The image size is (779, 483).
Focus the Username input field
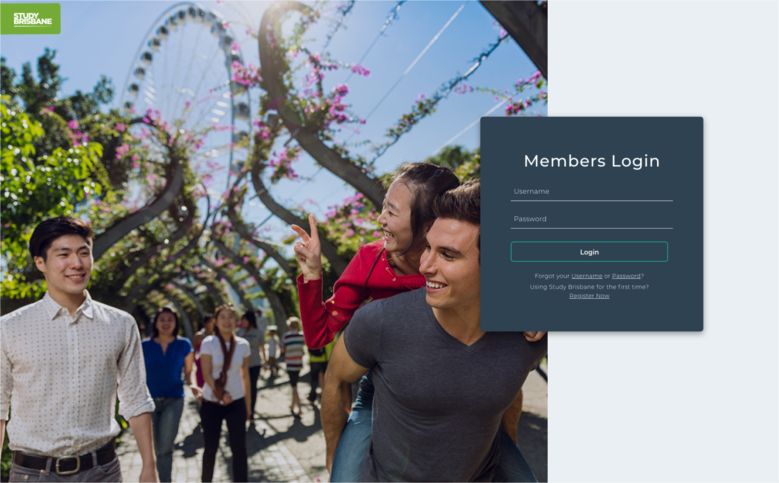tap(592, 192)
